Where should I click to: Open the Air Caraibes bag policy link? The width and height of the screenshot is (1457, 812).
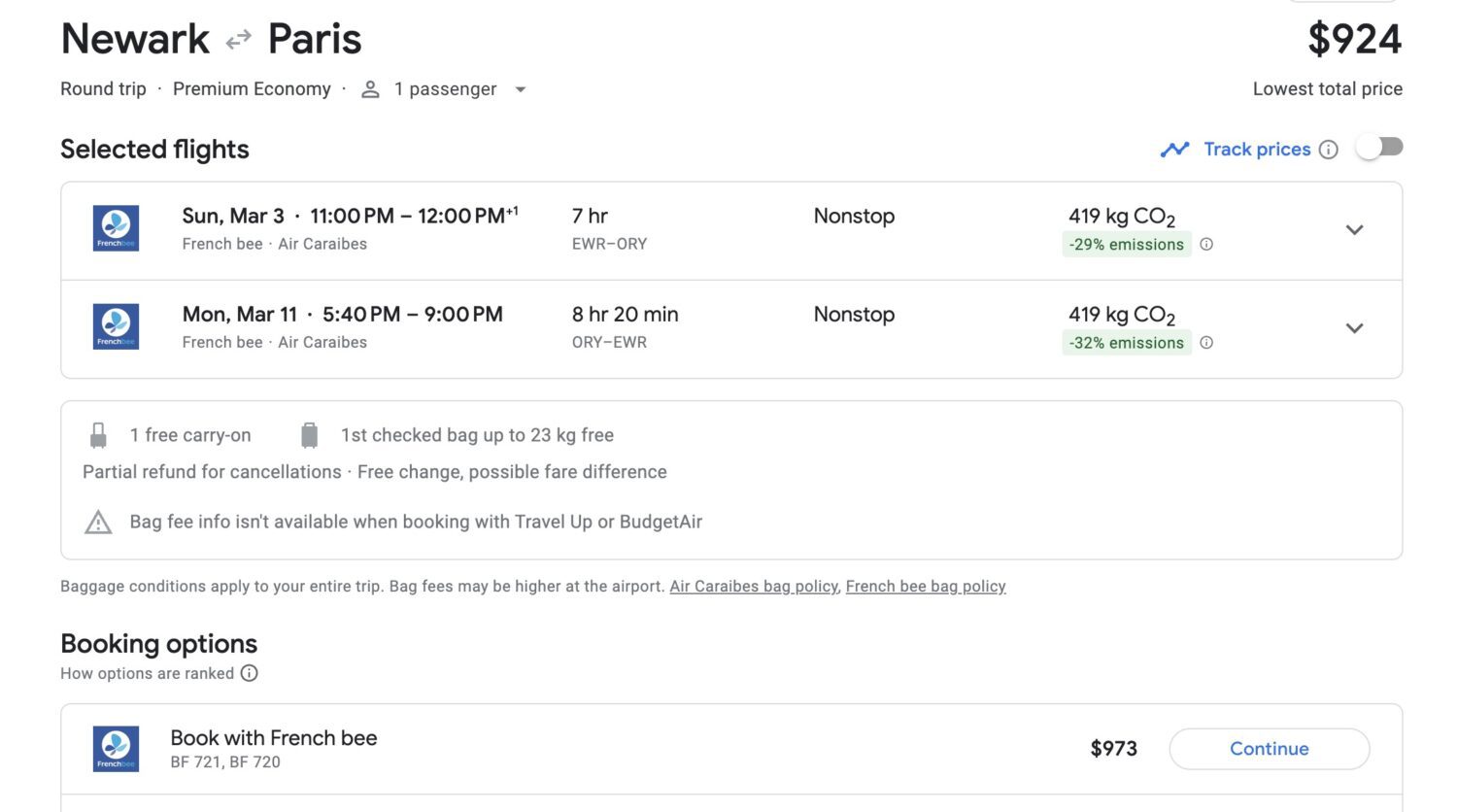[754, 586]
